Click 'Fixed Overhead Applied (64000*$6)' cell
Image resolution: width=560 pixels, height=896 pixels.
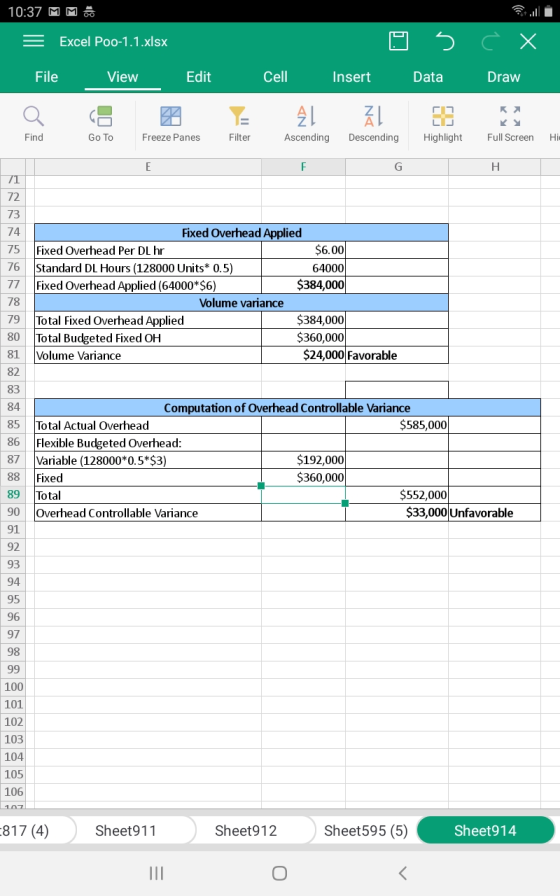pyautogui.click(x=148, y=285)
